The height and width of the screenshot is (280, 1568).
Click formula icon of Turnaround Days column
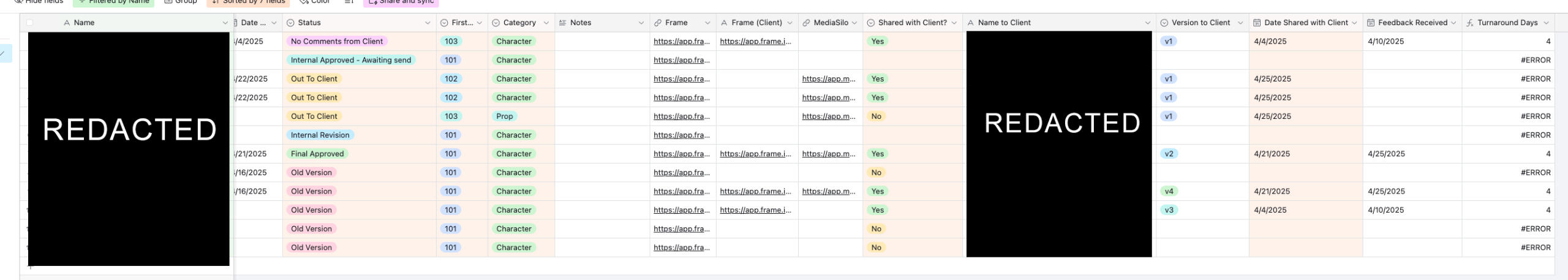(1470, 23)
